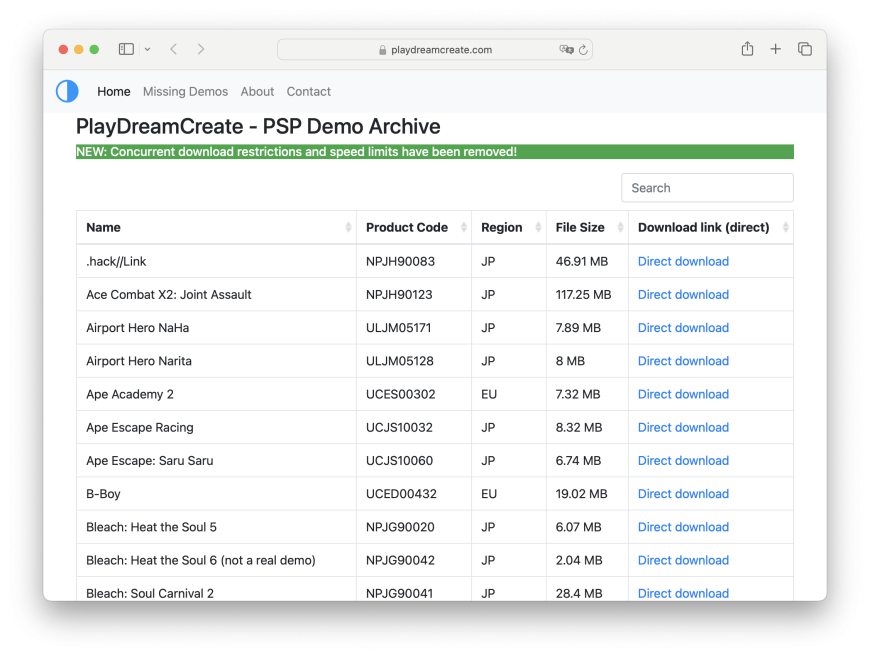Show the tab overview icon
Screen dimensions: 870x658
pyautogui.click(x=805, y=49)
